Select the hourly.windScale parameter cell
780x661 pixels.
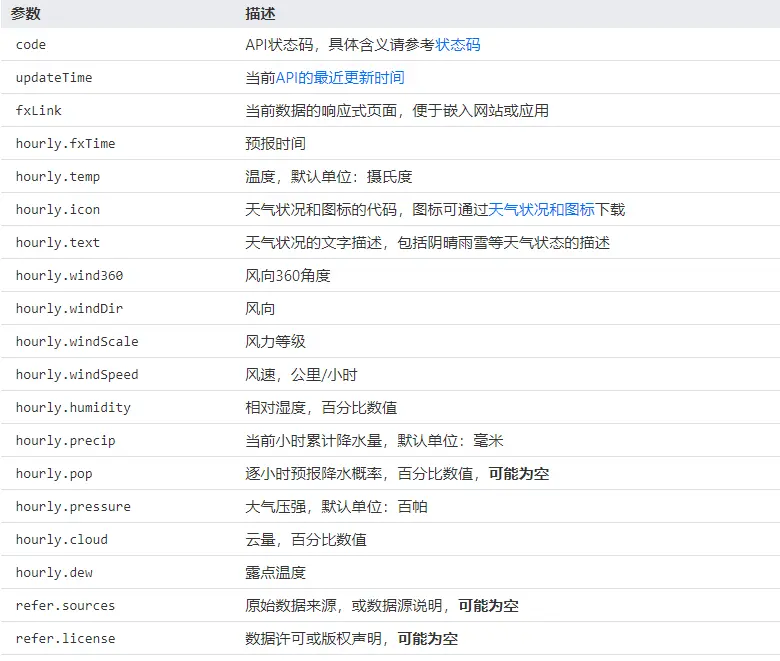77,341
